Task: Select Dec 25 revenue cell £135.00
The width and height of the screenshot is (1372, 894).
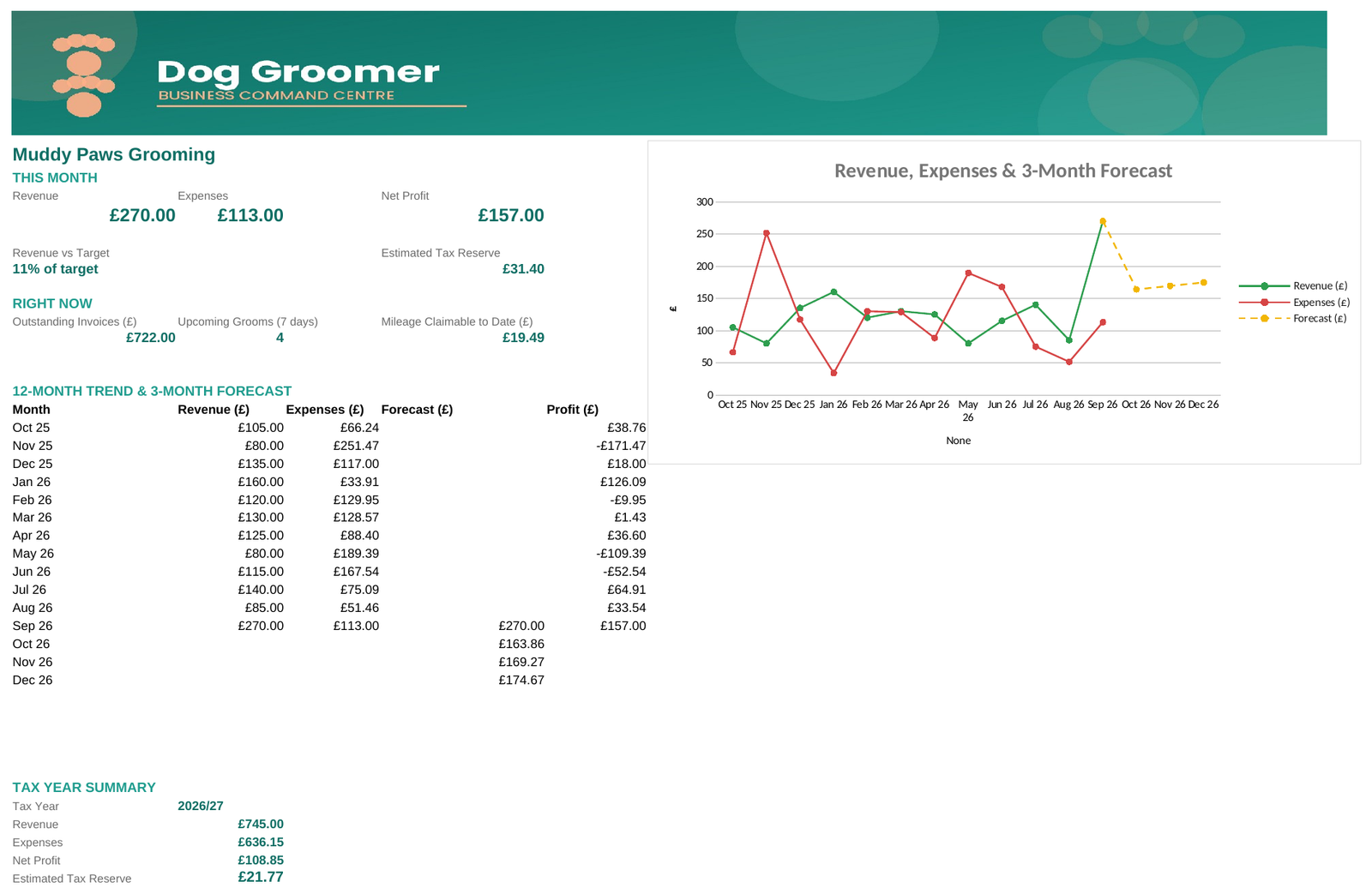Action: tap(261, 464)
